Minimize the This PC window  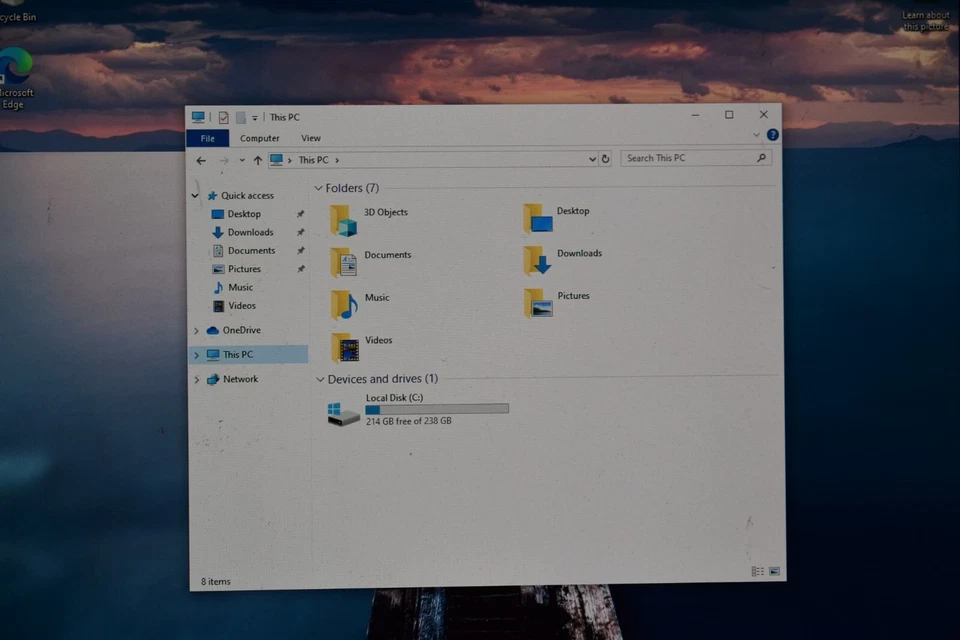pos(696,115)
